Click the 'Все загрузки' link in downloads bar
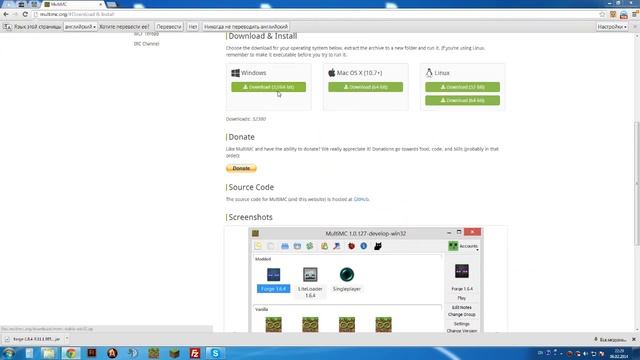The width and height of the screenshot is (640, 360). (x=610, y=340)
